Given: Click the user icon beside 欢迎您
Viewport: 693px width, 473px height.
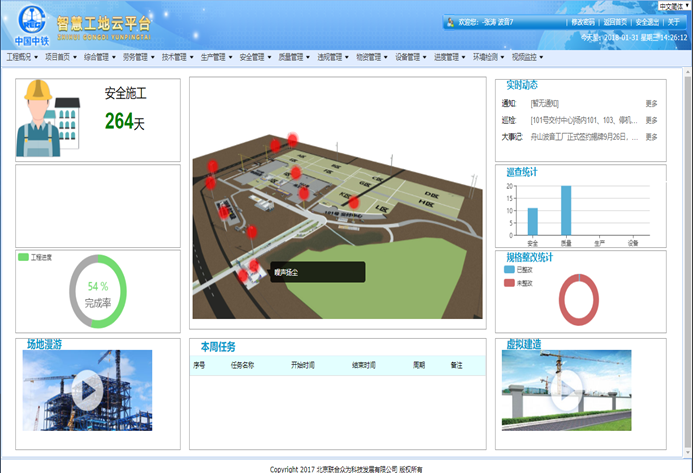Looking at the screenshot, I should (448, 22).
